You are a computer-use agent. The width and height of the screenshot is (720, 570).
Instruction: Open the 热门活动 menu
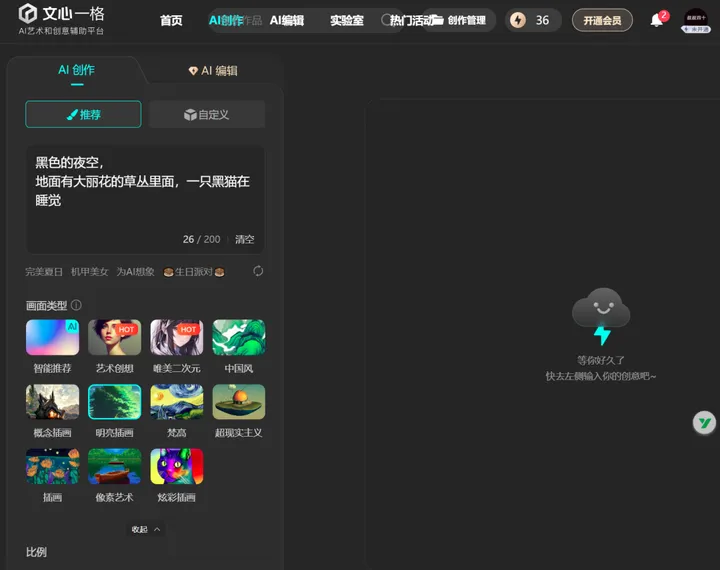click(x=411, y=20)
